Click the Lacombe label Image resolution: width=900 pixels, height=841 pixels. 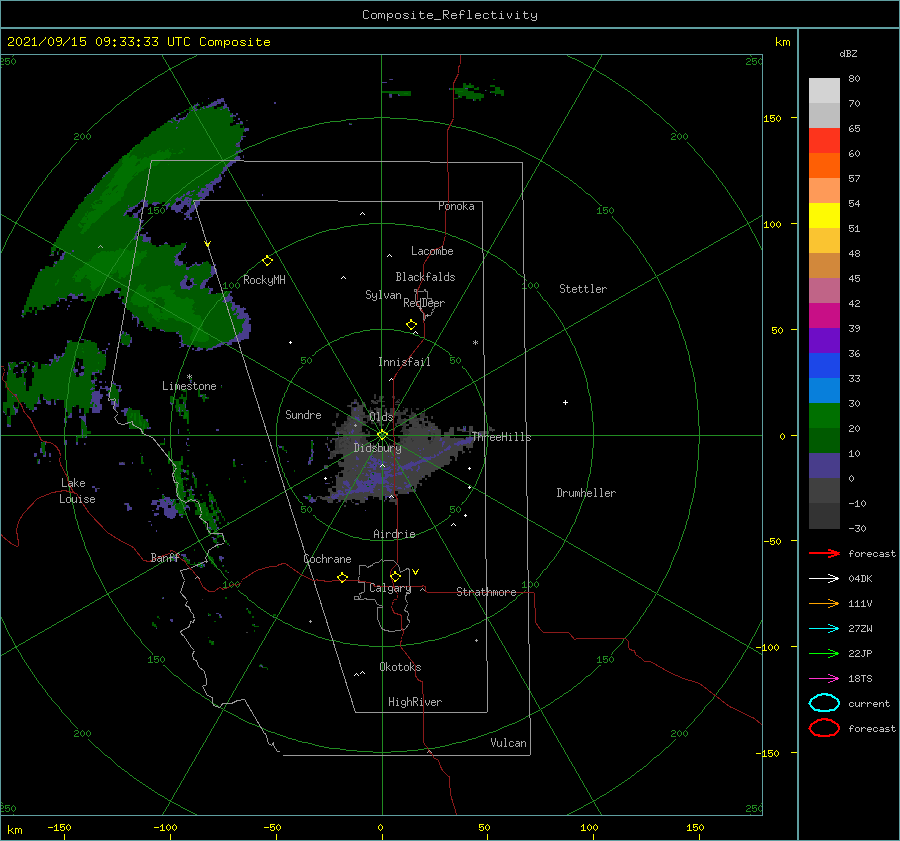[x=432, y=251]
